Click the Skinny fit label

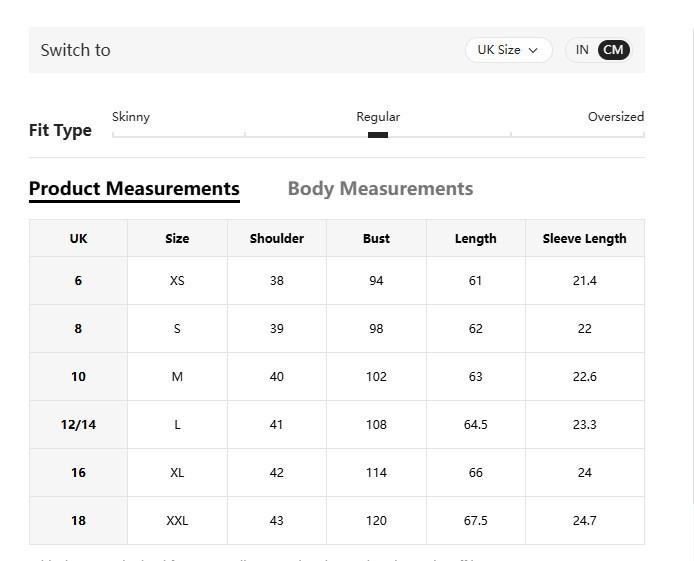131,117
